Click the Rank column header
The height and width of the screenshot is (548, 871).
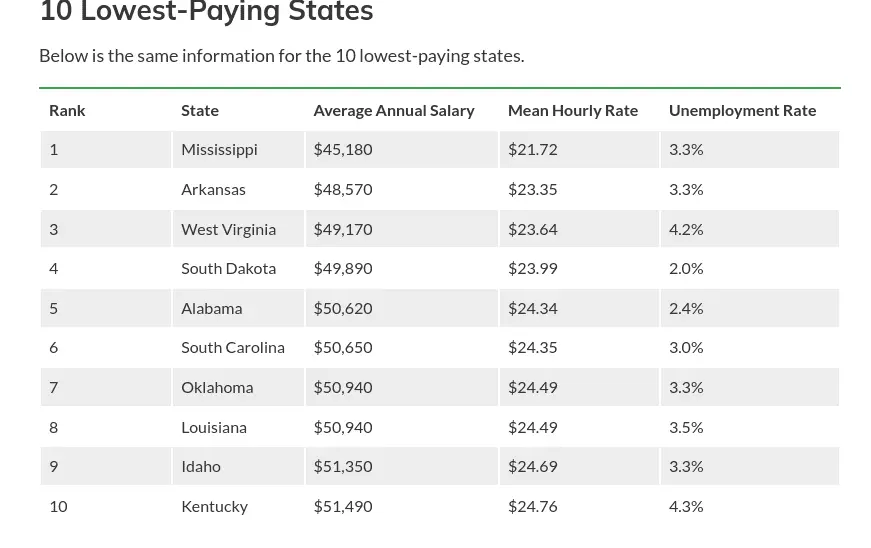pyautogui.click(x=67, y=110)
